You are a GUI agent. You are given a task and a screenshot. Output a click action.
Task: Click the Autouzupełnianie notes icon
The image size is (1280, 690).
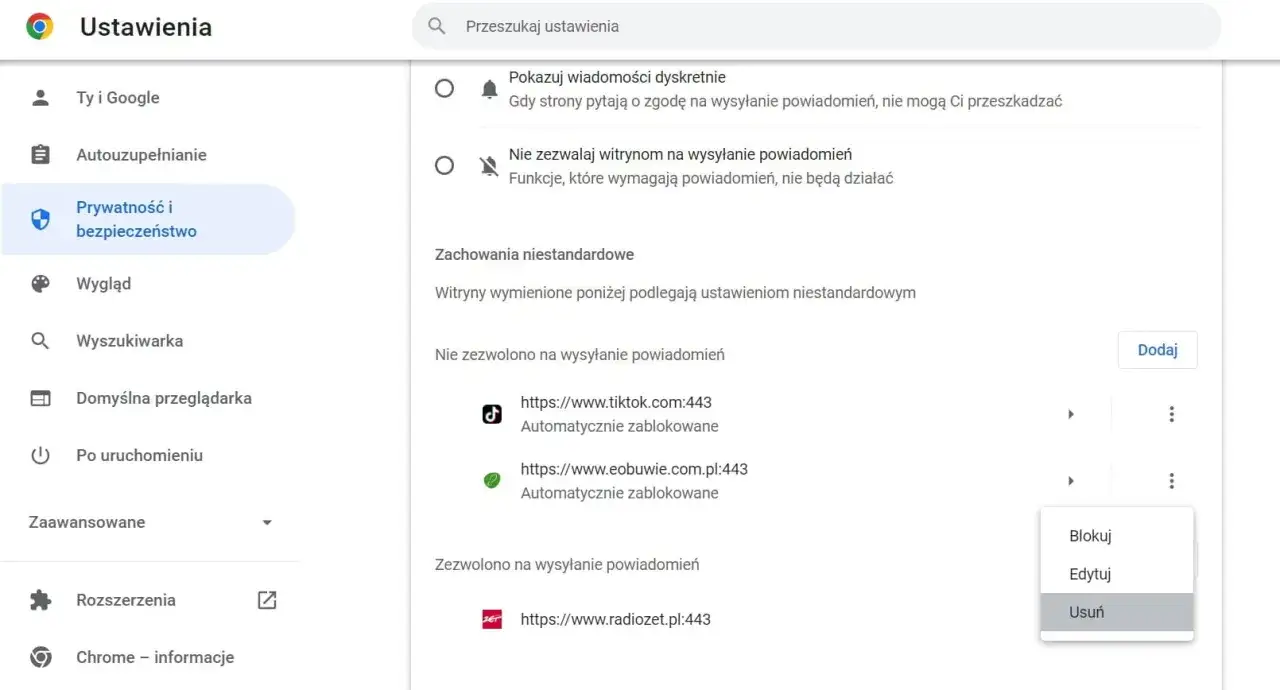pyautogui.click(x=40, y=155)
